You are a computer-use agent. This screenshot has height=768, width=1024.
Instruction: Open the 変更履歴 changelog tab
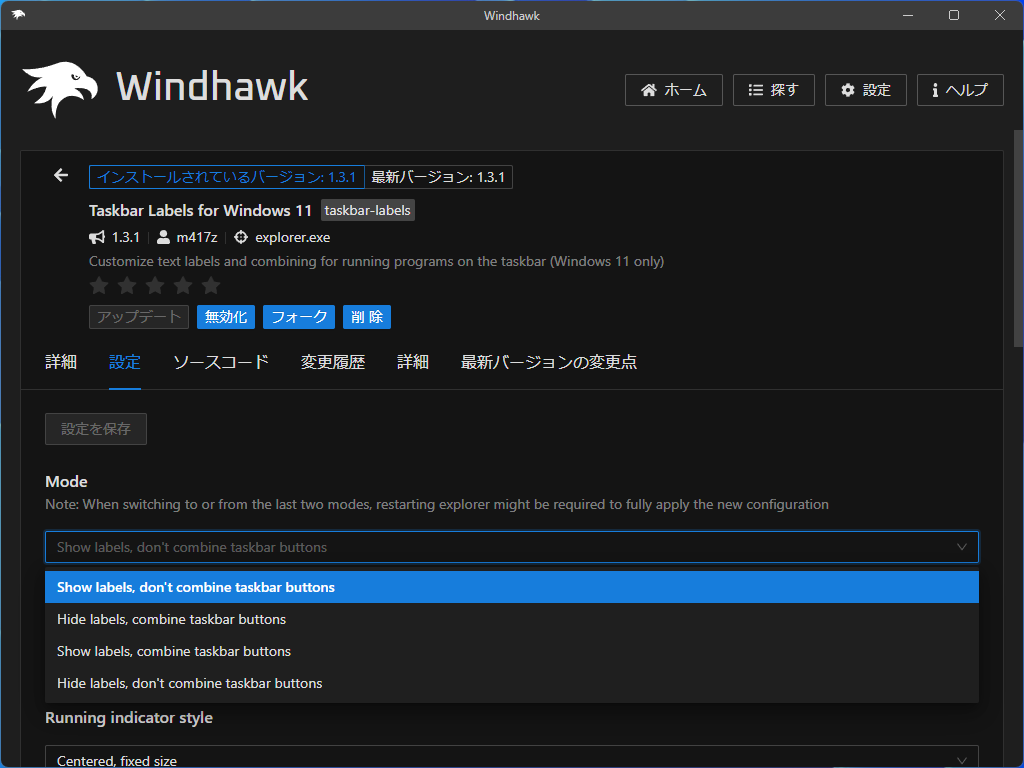click(333, 362)
